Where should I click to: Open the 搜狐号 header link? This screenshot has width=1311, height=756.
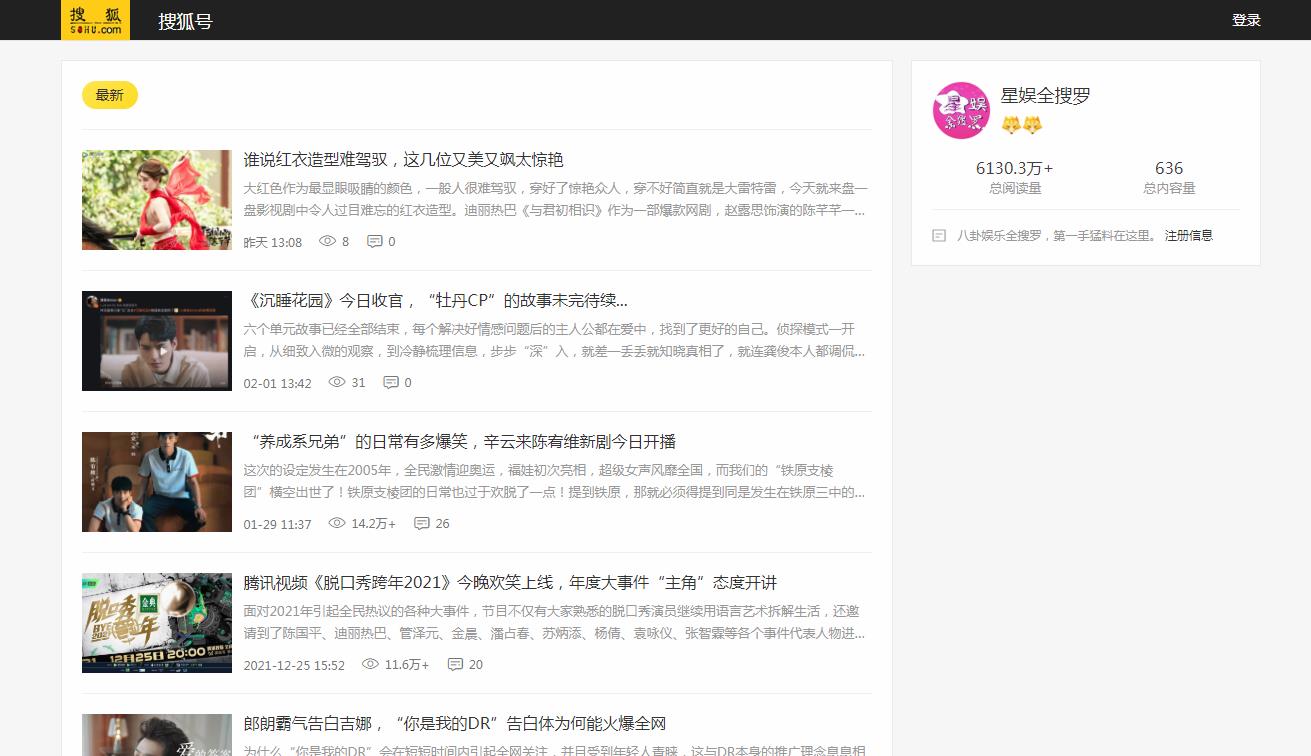pyautogui.click(x=185, y=21)
